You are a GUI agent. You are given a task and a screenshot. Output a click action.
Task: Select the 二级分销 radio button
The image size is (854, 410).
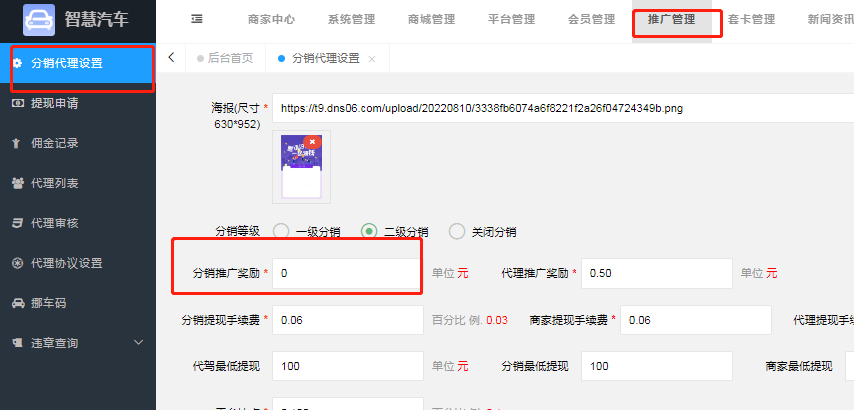pyautogui.click(x=369, y=231)
